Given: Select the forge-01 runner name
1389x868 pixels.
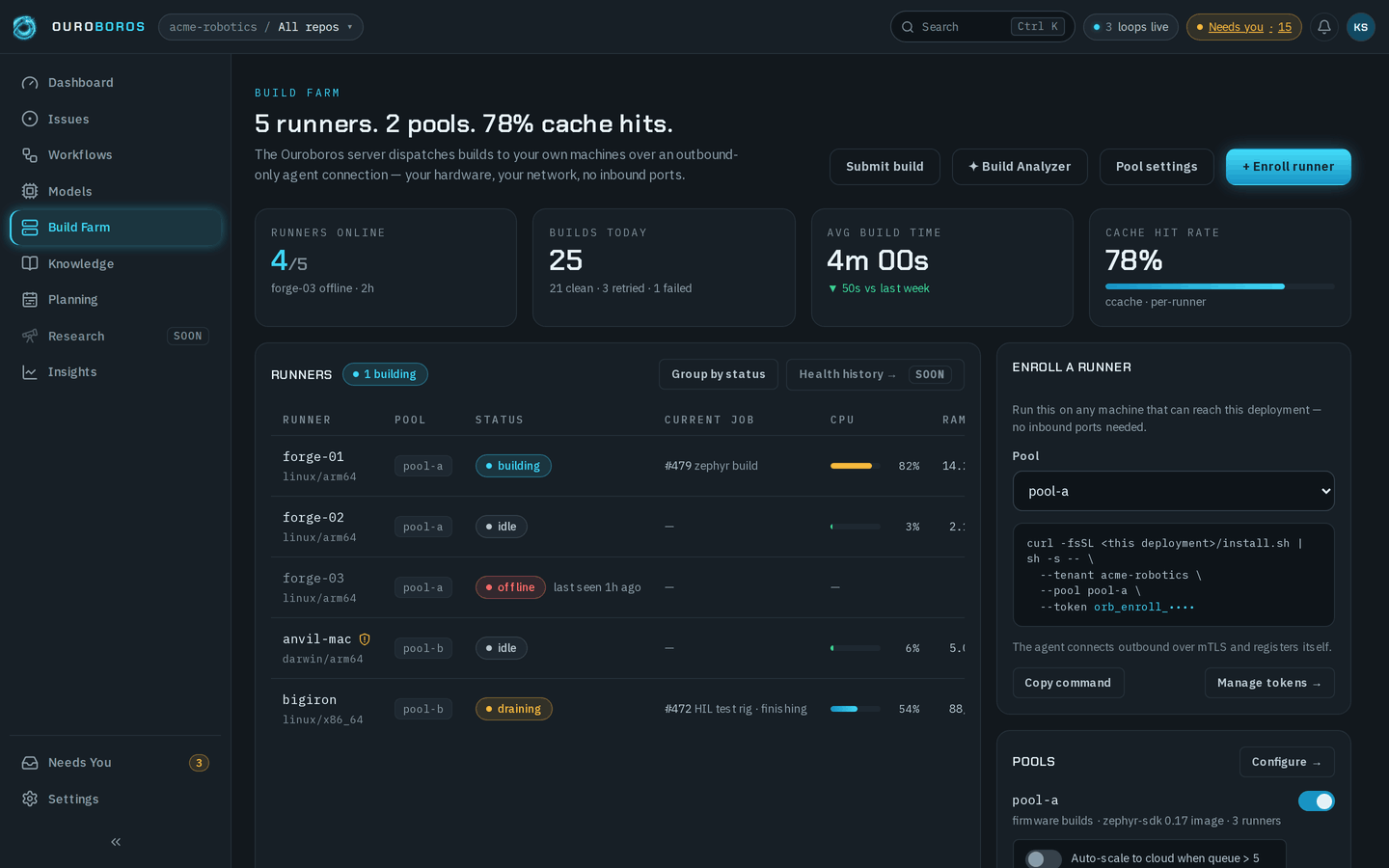Looking at the screenshot, I should [313, 457].
